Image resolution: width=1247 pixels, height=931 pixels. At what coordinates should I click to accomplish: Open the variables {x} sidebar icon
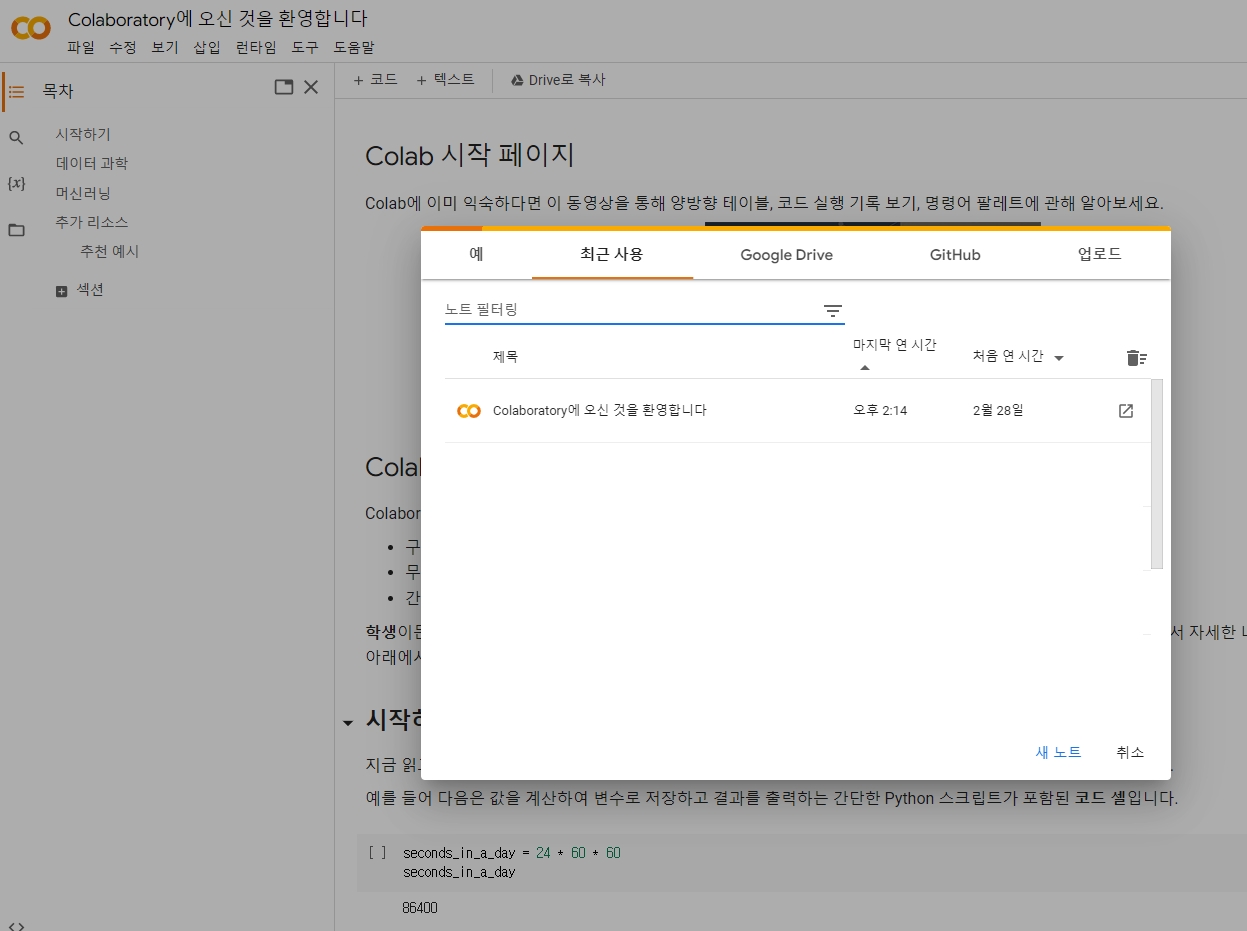tap(16, 184)
